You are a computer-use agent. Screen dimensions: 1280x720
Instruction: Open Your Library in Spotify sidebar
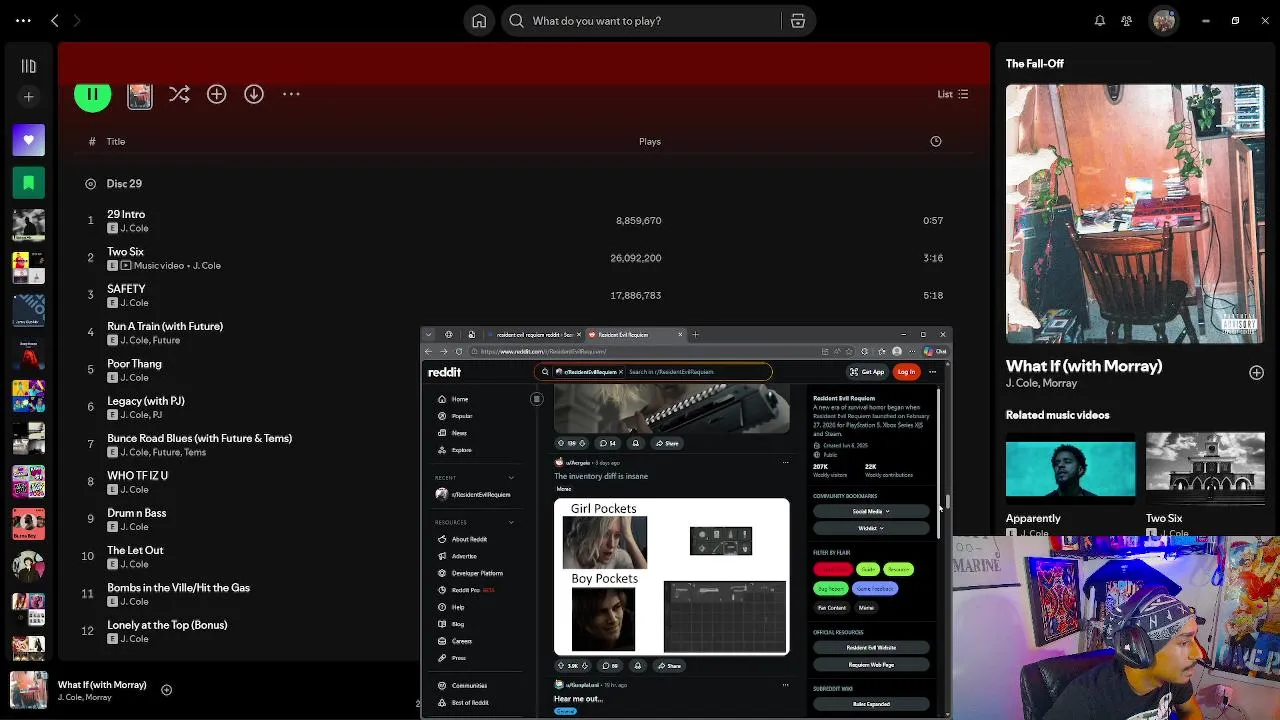tap(28, 66)
